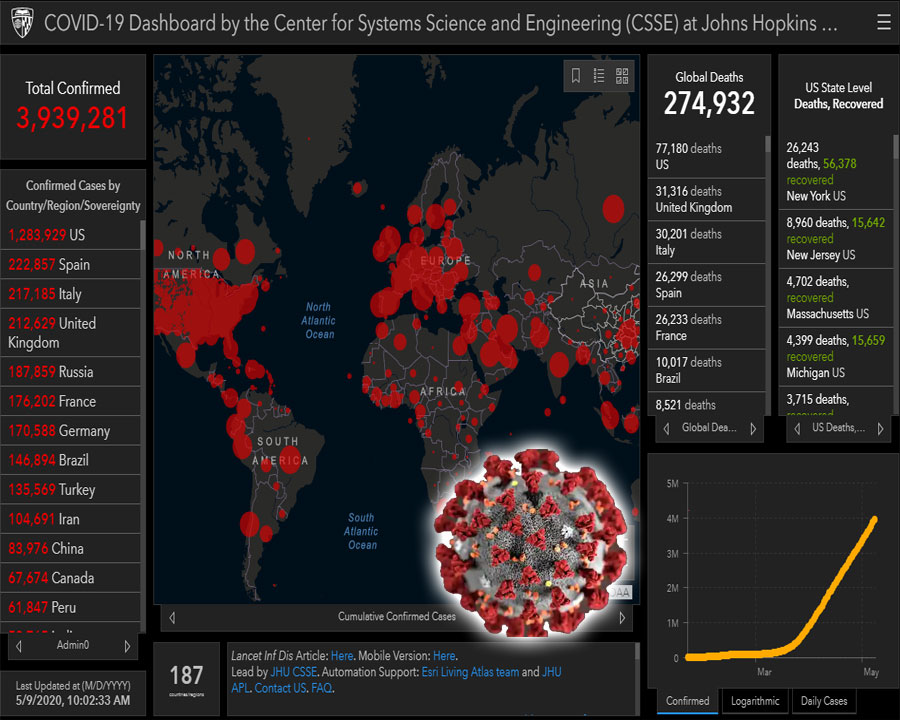Select France with 176,202 confirmed cases
Viewport: 900px width, 720px height.
(x=71, y=401)
